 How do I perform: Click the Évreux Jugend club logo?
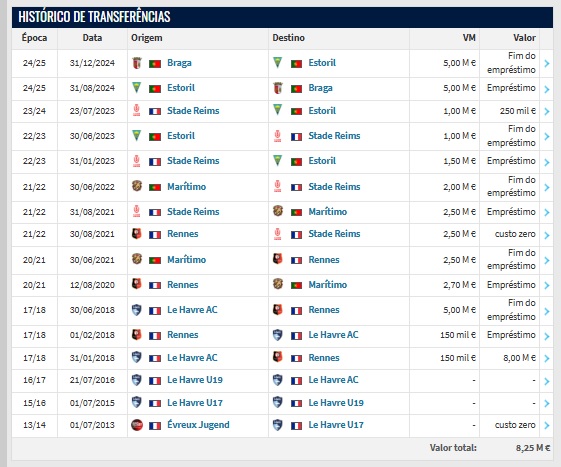pos(137,425)
